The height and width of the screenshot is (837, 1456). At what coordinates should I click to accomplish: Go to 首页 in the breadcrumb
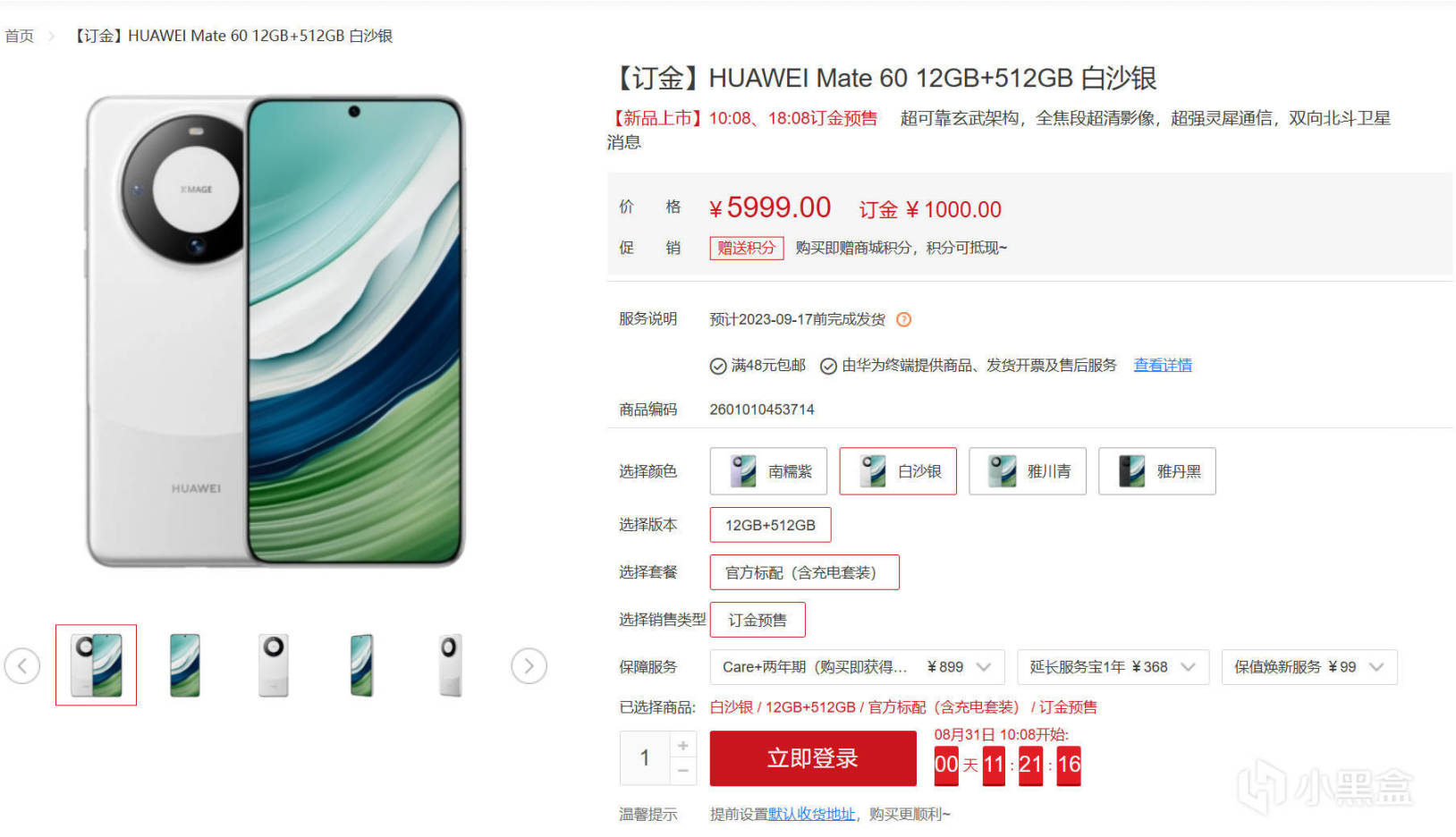tap(19, 36)
